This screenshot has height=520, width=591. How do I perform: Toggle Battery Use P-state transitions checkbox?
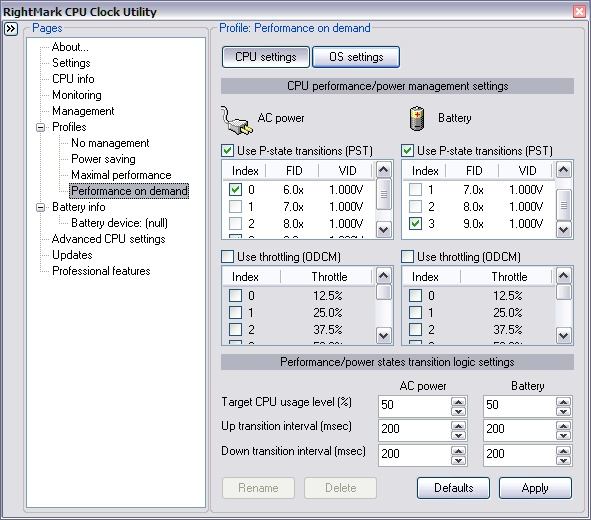coord(407,151)
